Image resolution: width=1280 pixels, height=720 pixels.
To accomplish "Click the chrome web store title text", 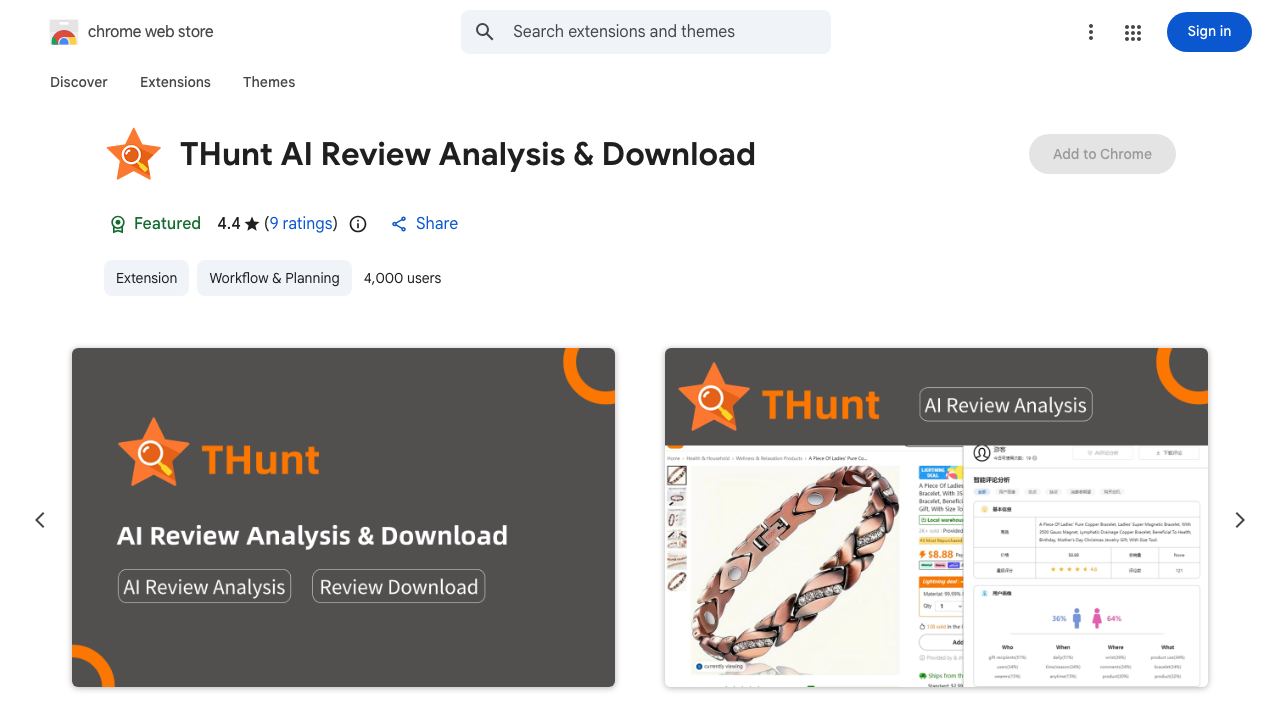I will click(151, 32).
